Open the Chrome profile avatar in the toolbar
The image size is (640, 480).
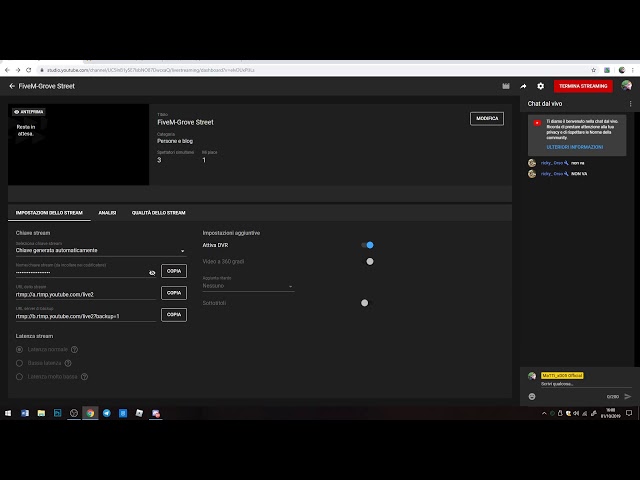tap(622, 70)
